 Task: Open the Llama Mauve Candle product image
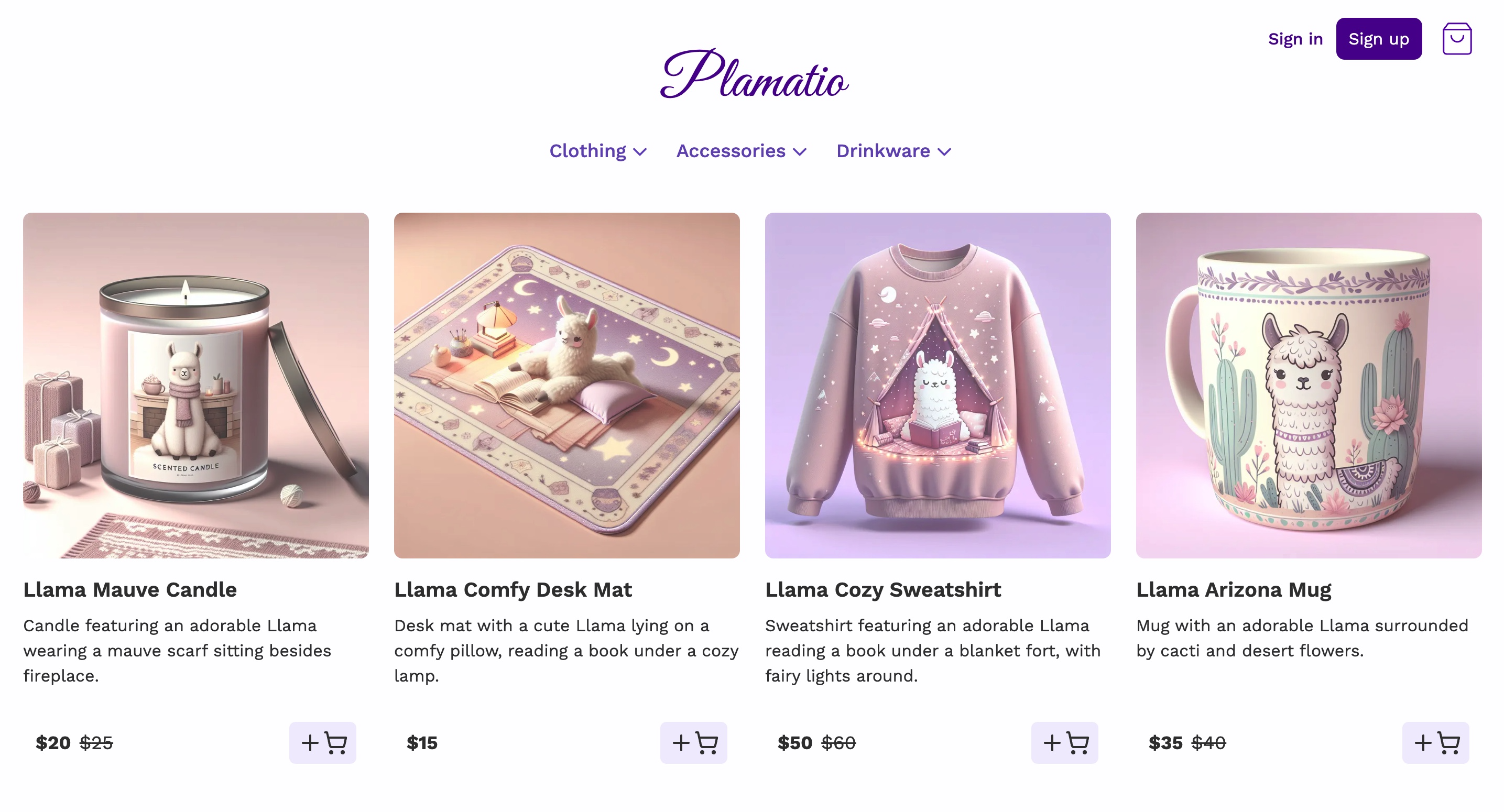coord(195,385)
